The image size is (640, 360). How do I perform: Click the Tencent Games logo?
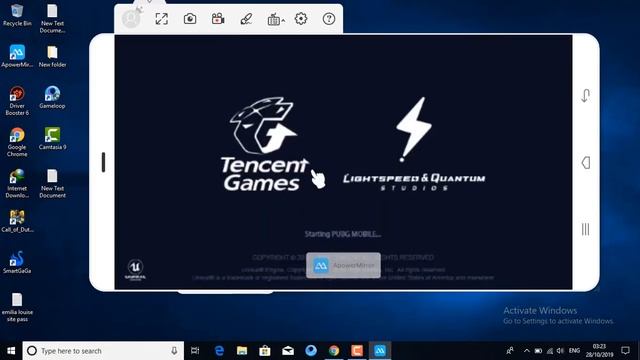tap(264, 144)
